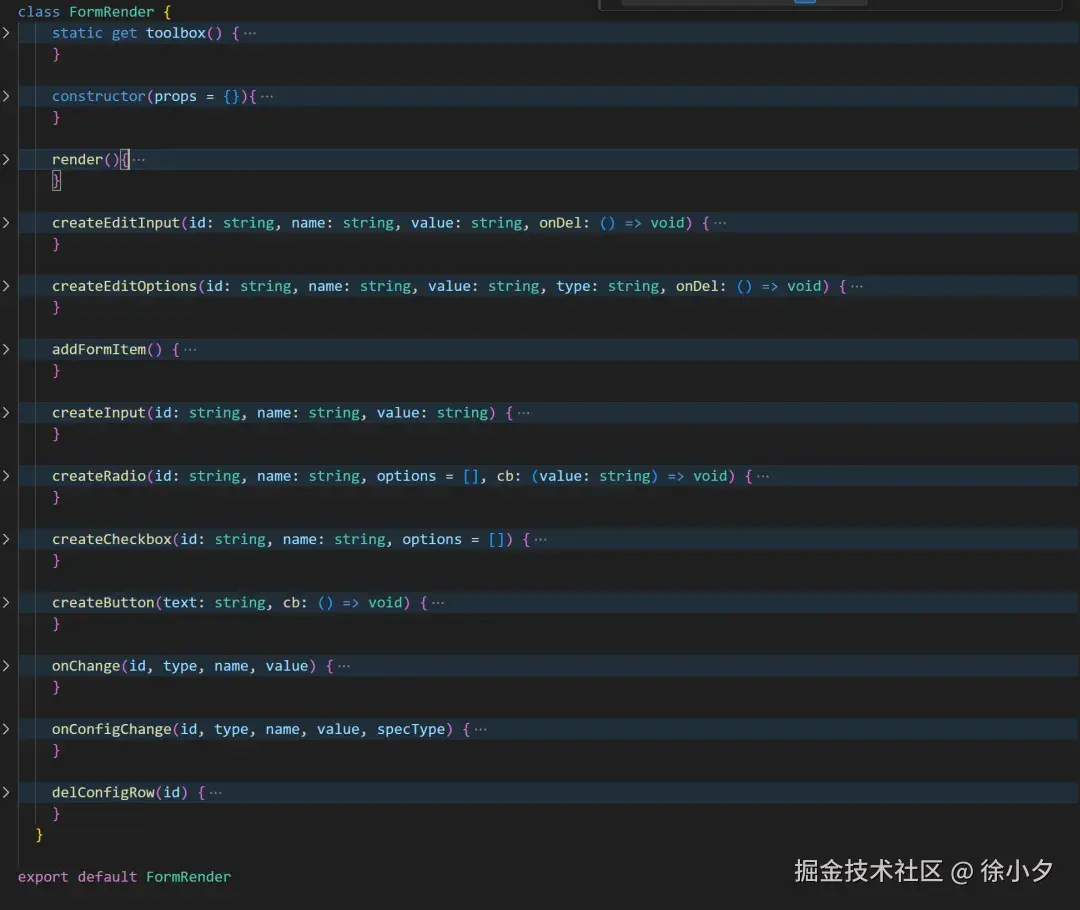
Task: Click the onChange method name
Action: (x=86, y=666)
